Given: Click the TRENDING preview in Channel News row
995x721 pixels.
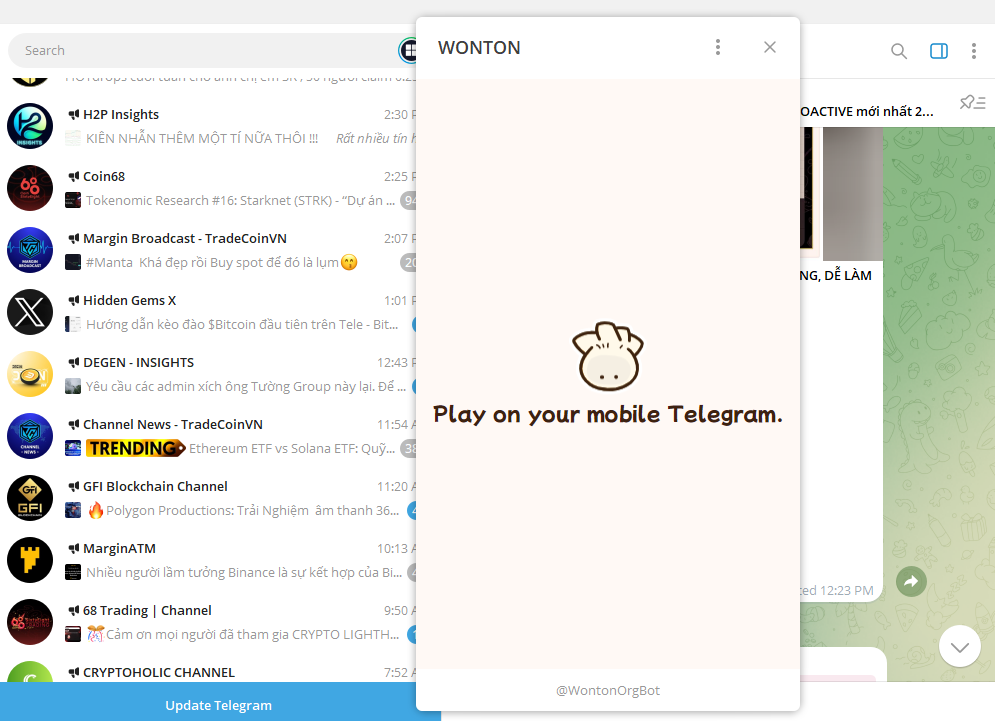Looking at the screenshot, I should [136, 448].
